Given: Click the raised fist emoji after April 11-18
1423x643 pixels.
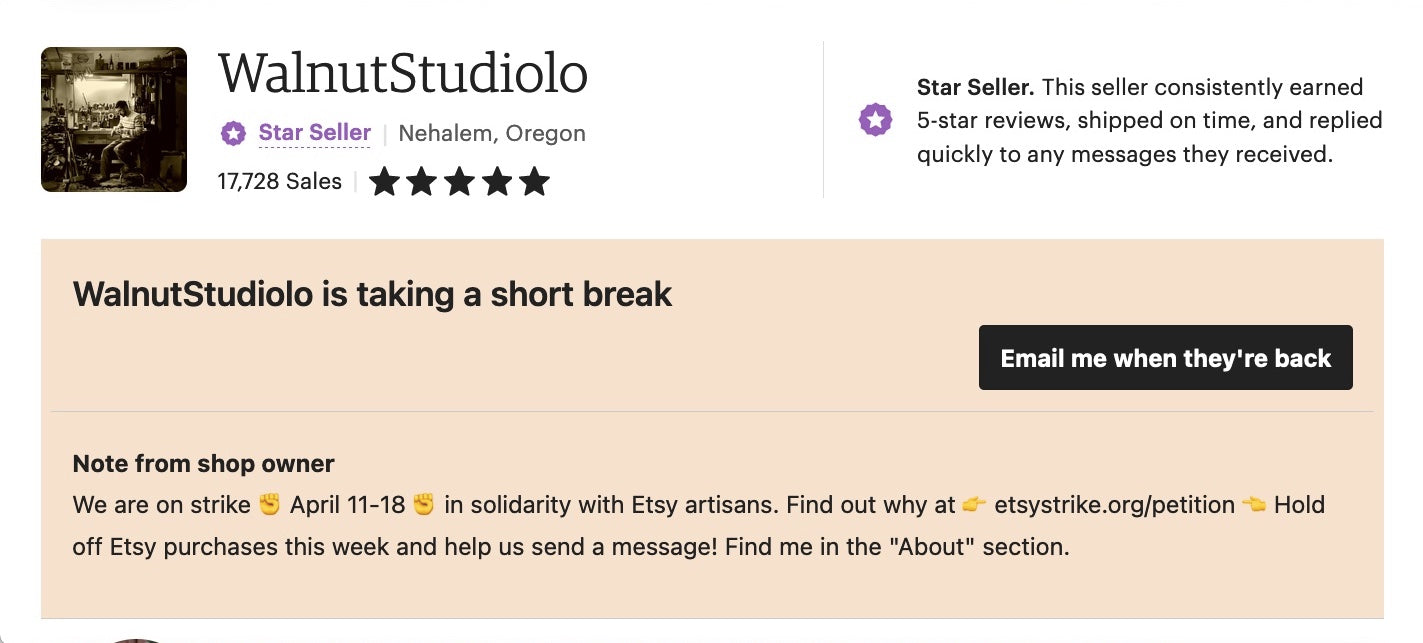Looking at the screenshot, I should click(x=424, y=504).
